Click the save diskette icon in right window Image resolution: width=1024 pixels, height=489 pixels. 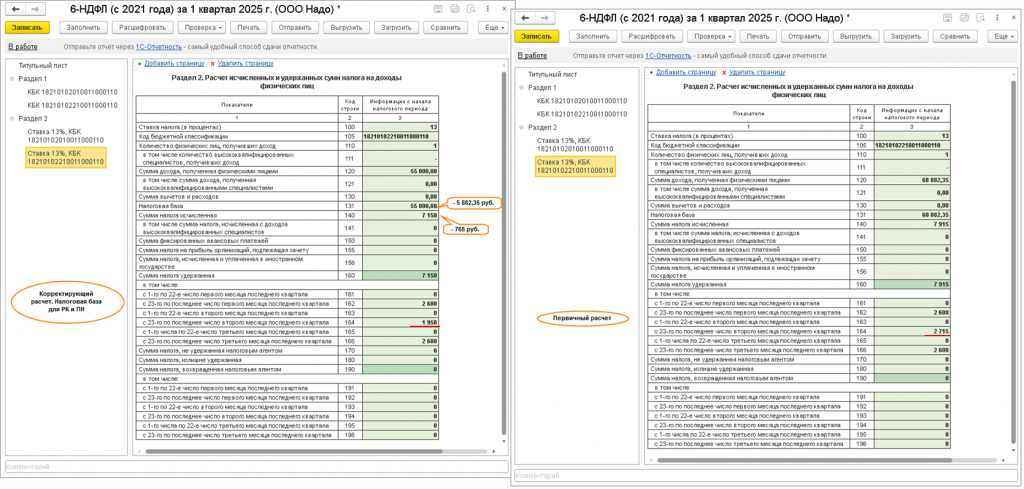tap(948, 18)
